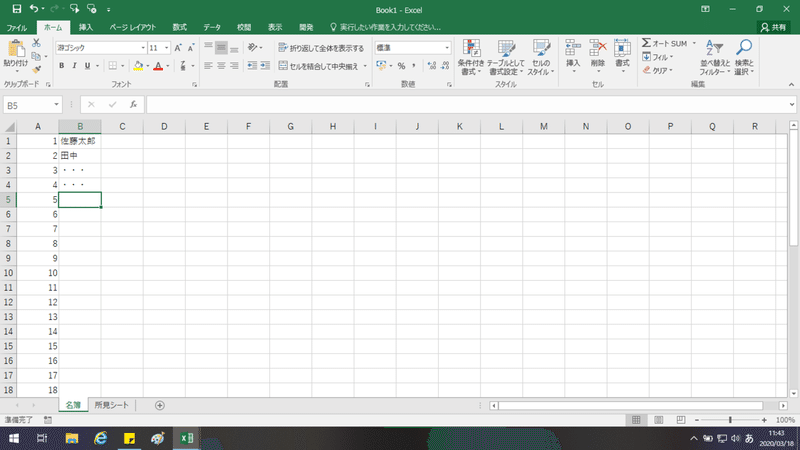800x450 pixels.
Task: Expand Merge and Center dropdown arrow
Action: click(365, 66)
